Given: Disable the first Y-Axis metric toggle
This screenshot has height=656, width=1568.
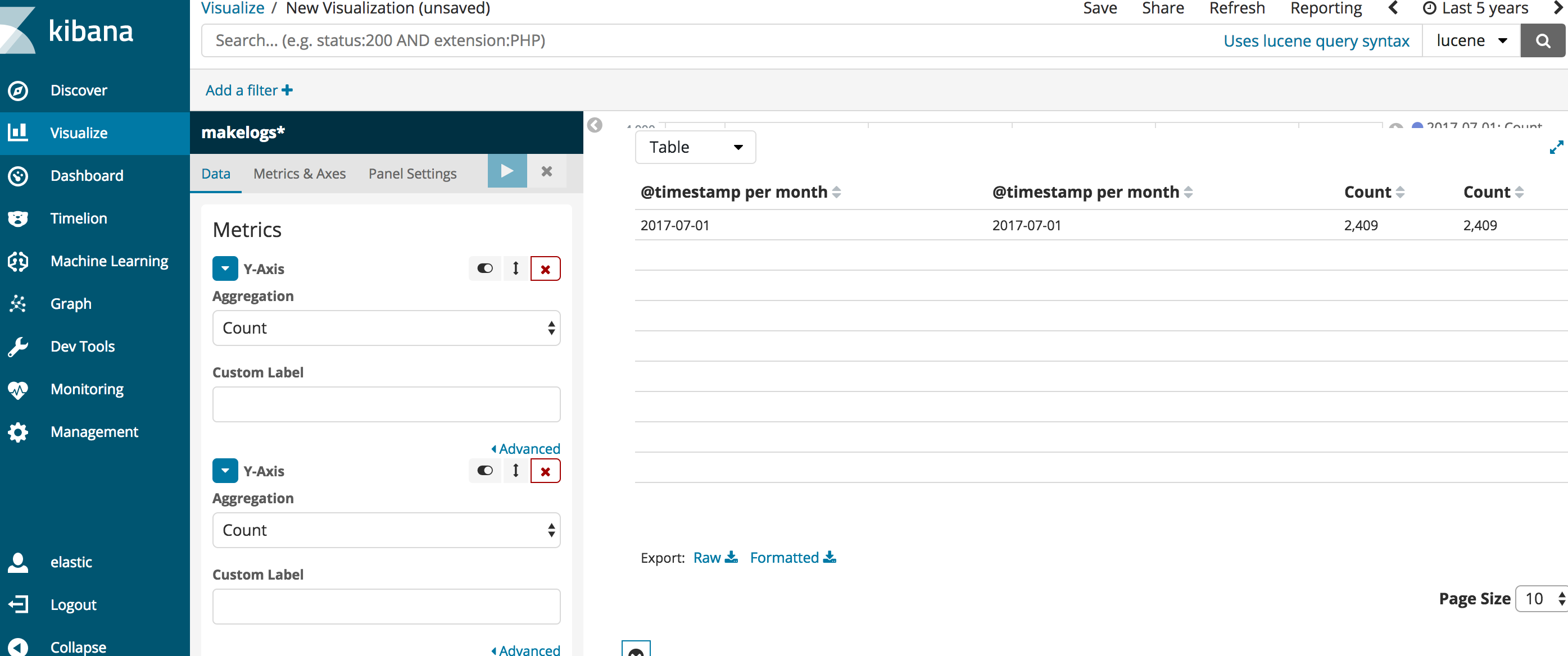Looking at the screenshot, I should (x=484, y=268).
